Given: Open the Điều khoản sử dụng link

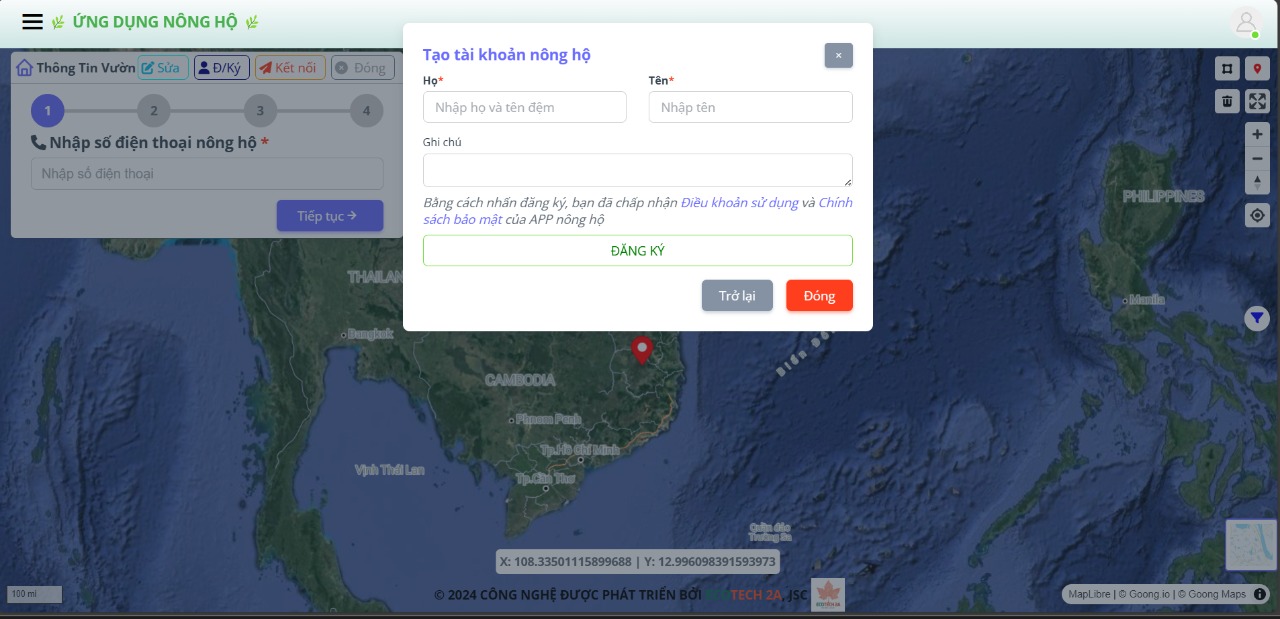Looking at the screenshot, I should point(739,203).
